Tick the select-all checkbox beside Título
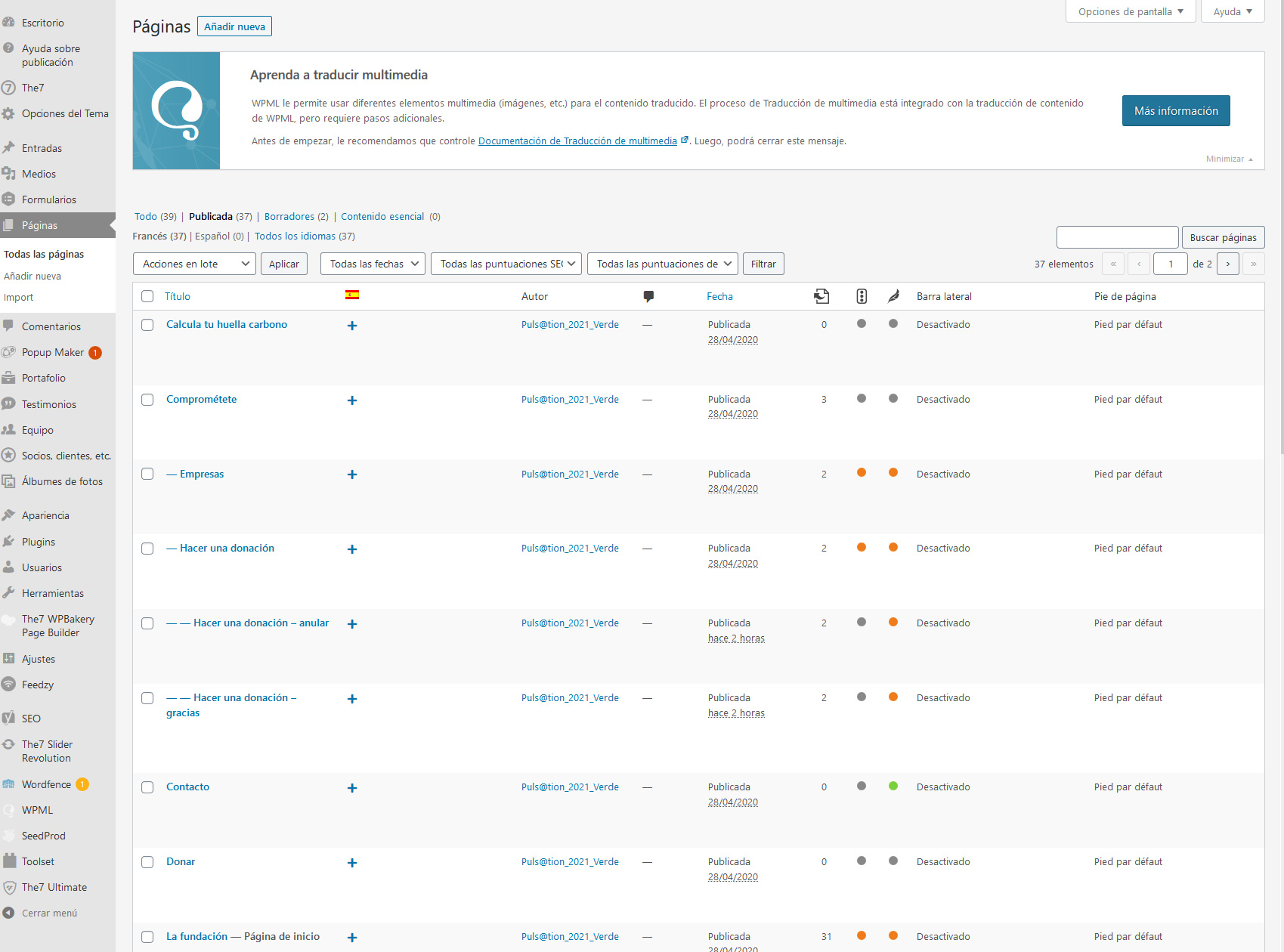Screen dimensions: 1284x952 tap(147, 296)
